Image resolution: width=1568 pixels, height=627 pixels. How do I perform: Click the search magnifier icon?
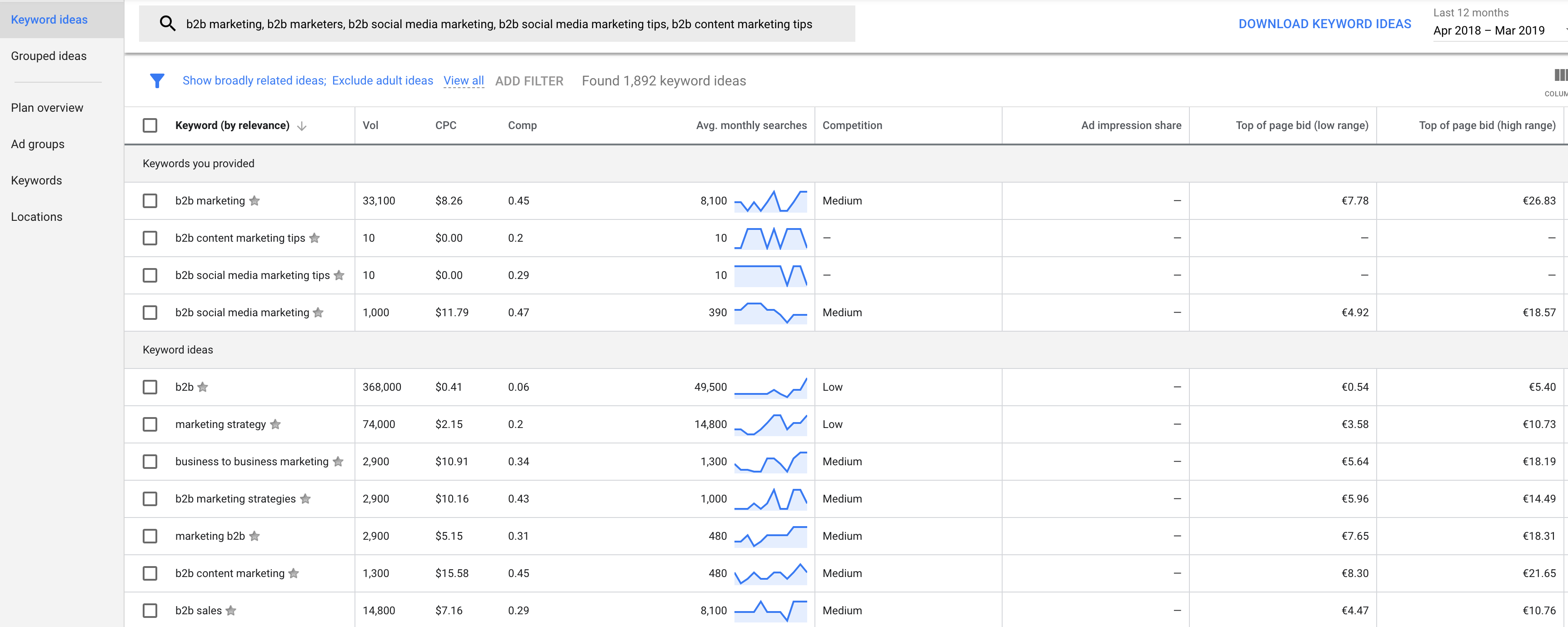tap(167, 24)
